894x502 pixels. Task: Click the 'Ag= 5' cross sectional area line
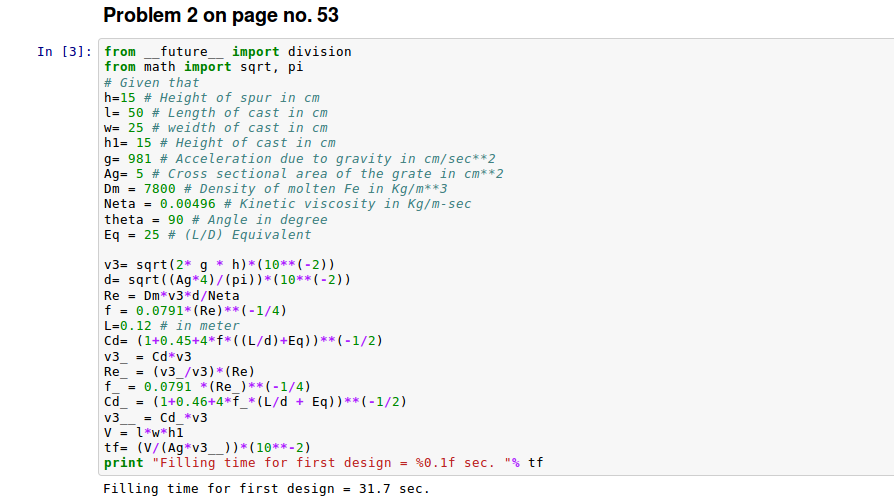[303, 174]
